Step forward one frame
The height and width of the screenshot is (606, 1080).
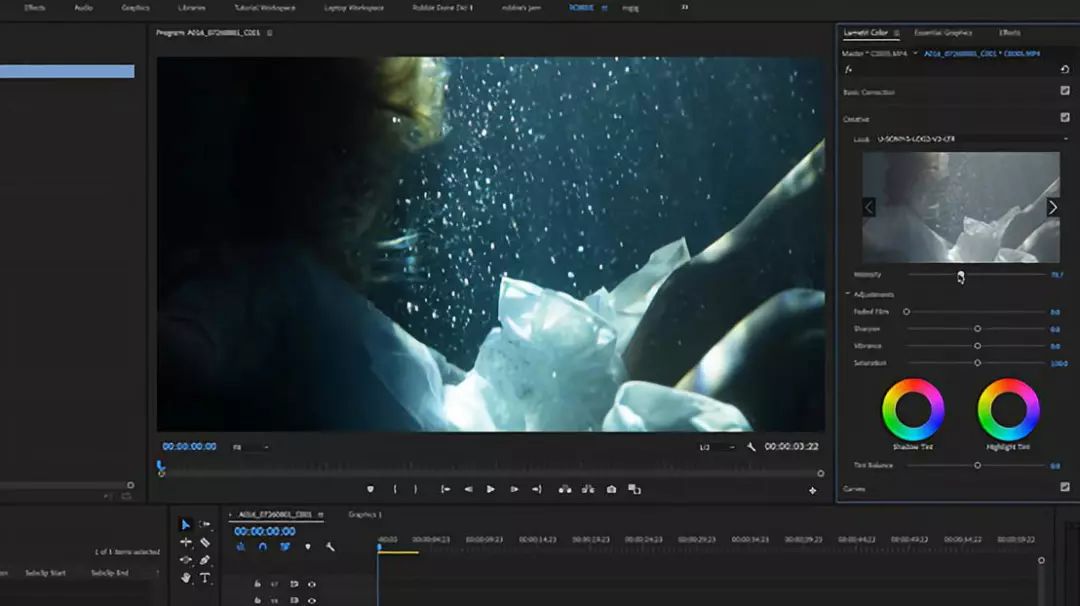click(x=514, y=489)
